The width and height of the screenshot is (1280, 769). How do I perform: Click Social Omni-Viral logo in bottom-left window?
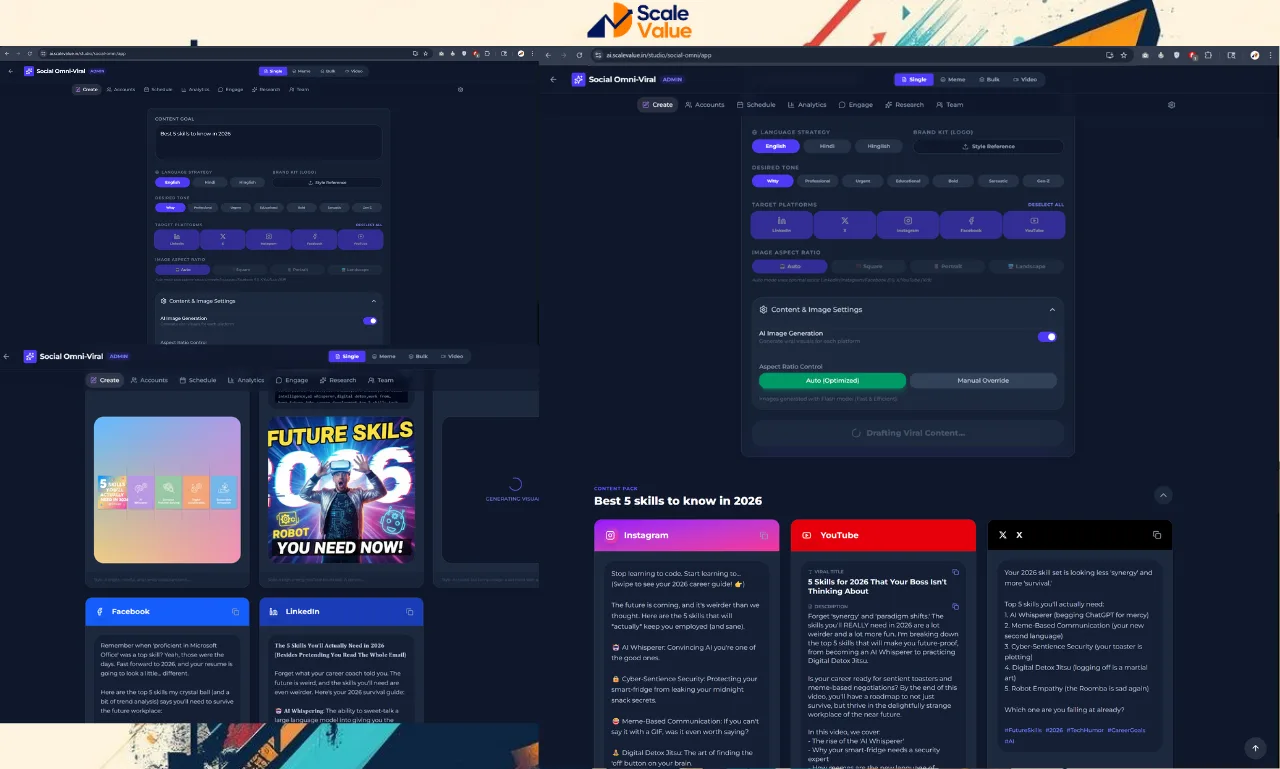point(30,356)
